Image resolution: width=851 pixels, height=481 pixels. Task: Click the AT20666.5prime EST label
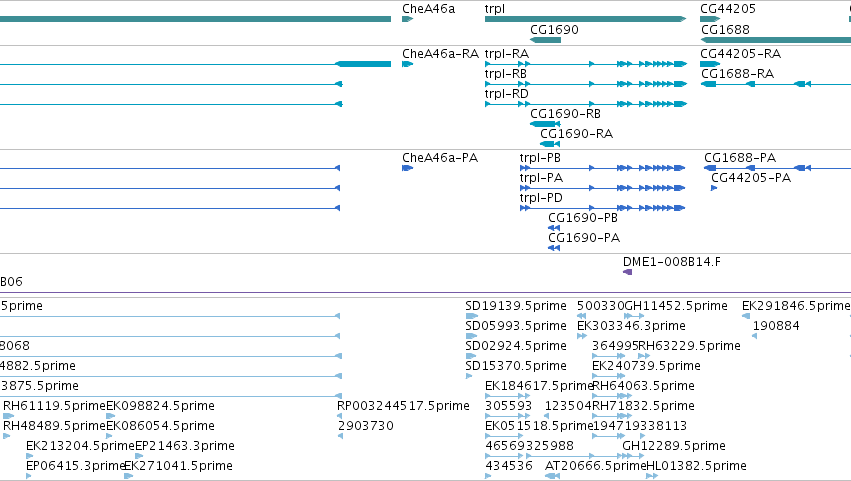tap(595, 466)
